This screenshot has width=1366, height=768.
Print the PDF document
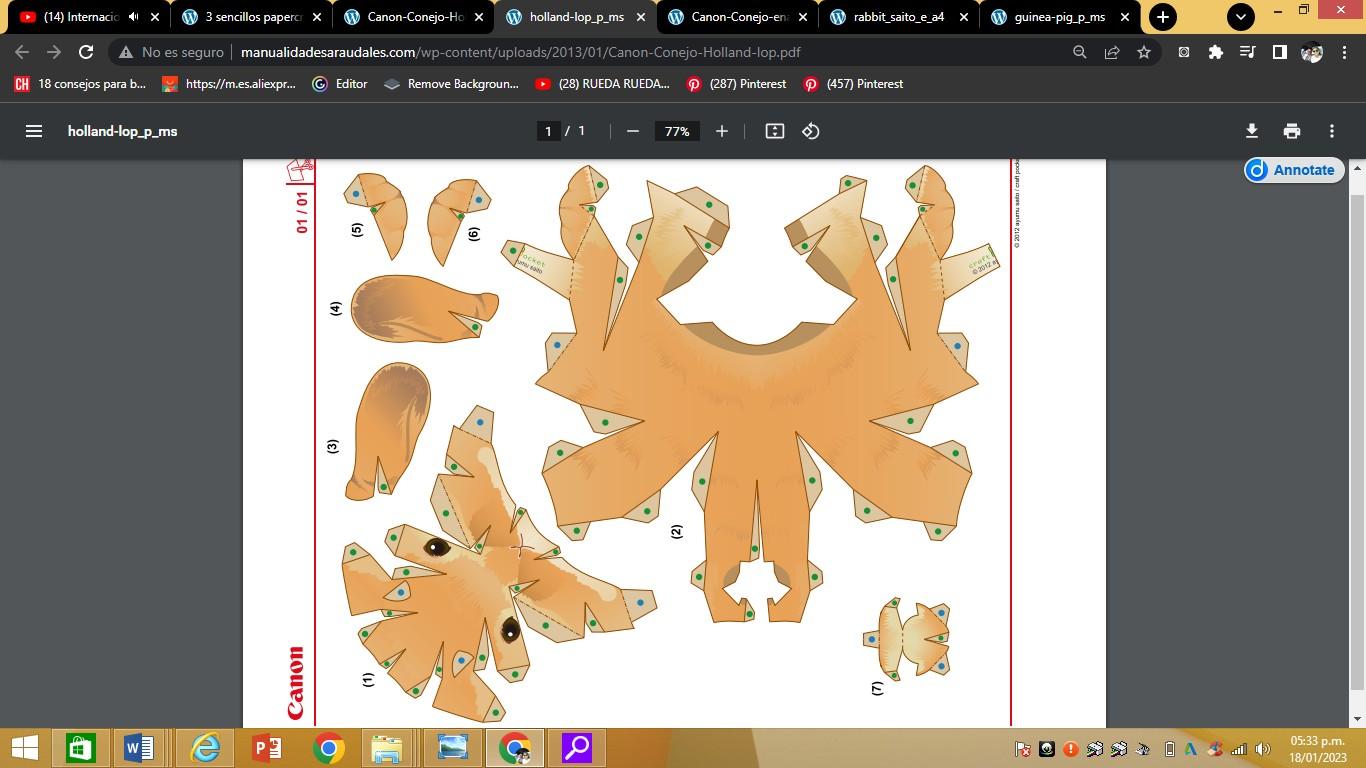tap(1291, 131)
